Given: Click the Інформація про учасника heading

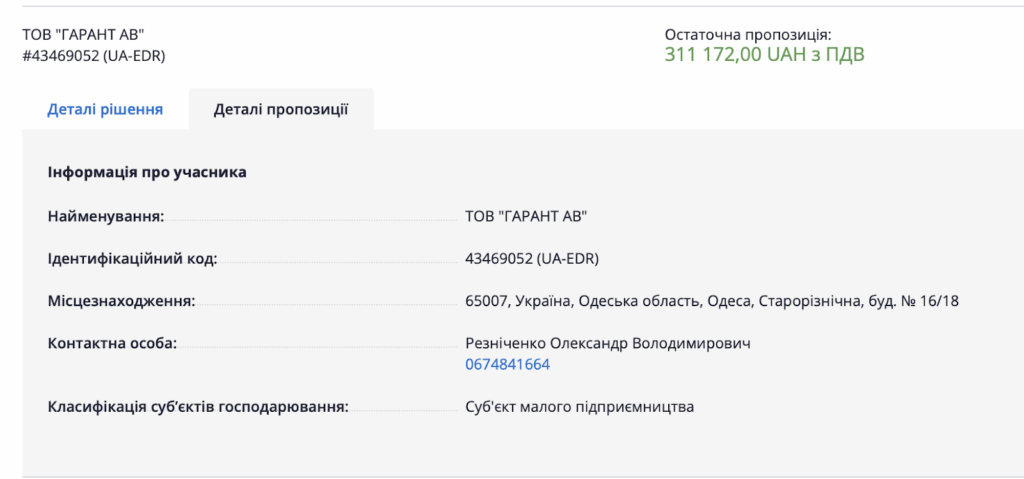Looking at the screenshot, I should [x=147, y=173].
